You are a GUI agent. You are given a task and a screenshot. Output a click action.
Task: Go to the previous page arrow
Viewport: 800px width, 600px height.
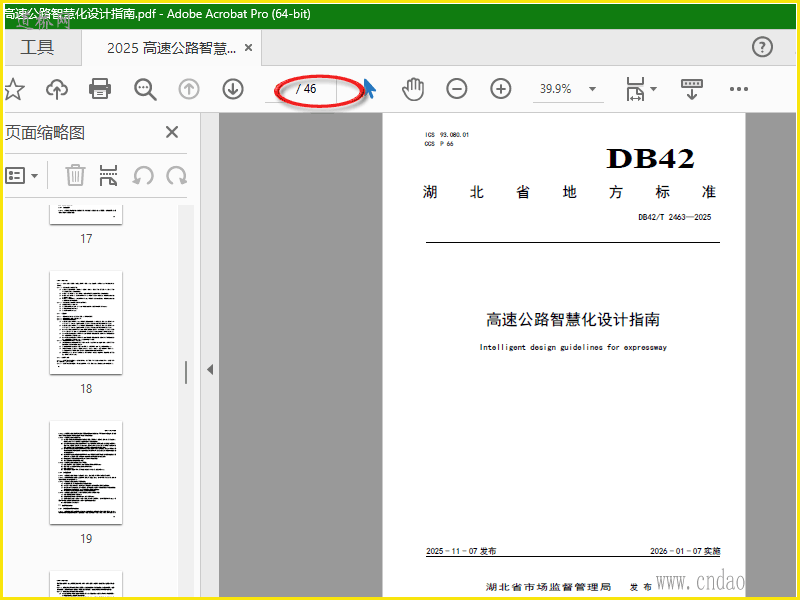pos(189,89)
